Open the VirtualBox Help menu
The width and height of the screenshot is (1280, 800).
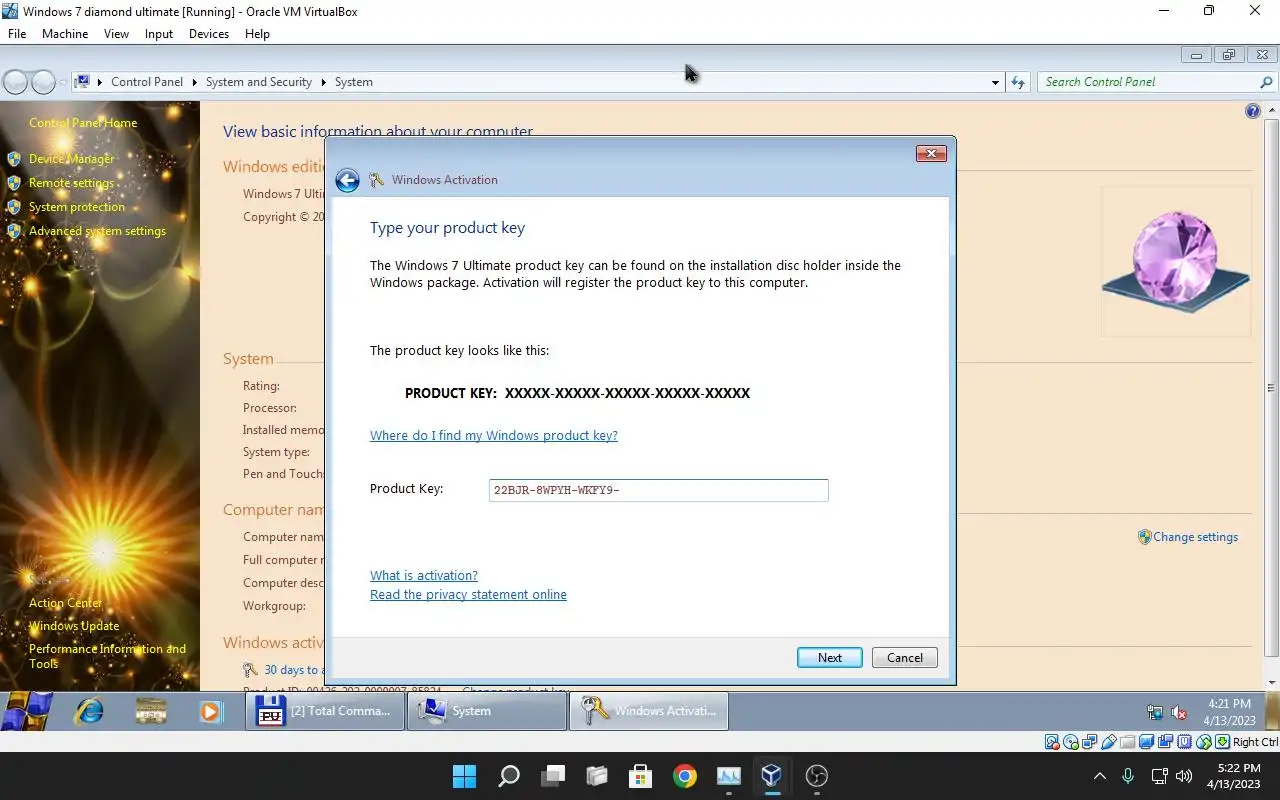[257, 34]
